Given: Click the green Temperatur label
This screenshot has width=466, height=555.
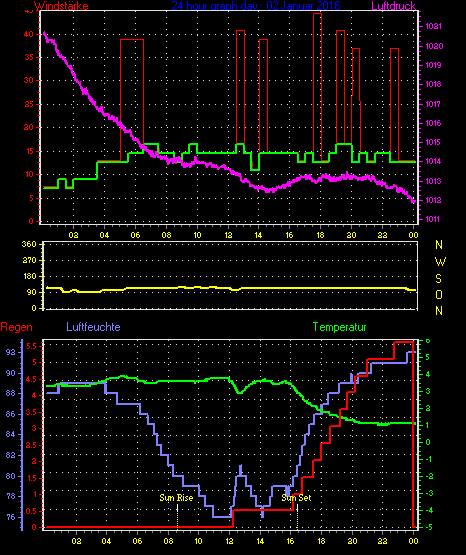Looking at the screenshot, I should pos(339,327).
